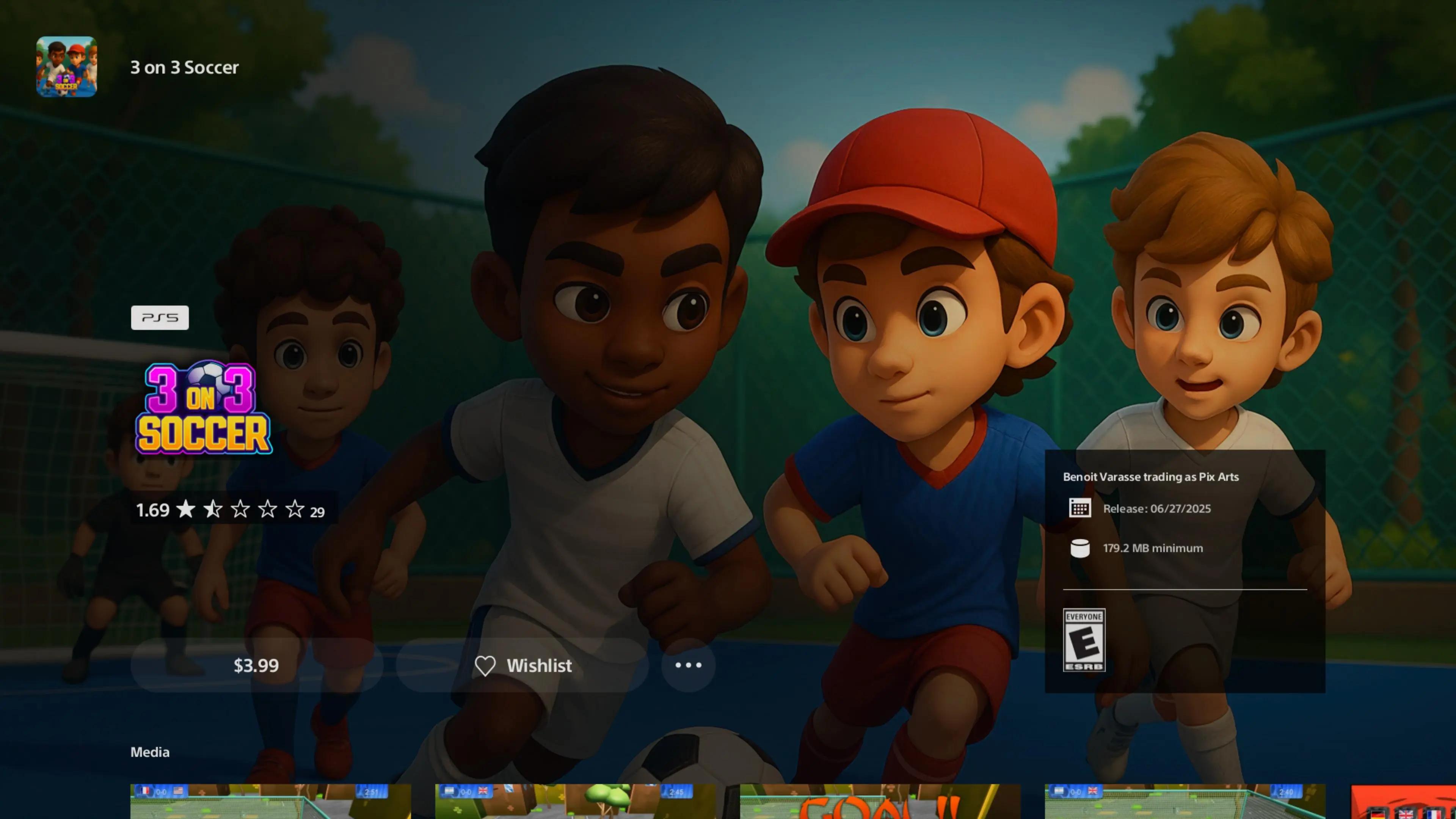Open the first media thumbnail showing 2:51
Image resolution: width=1456 pixels, height=819 pixels.
pyautogui.click(x=271, y=802)
